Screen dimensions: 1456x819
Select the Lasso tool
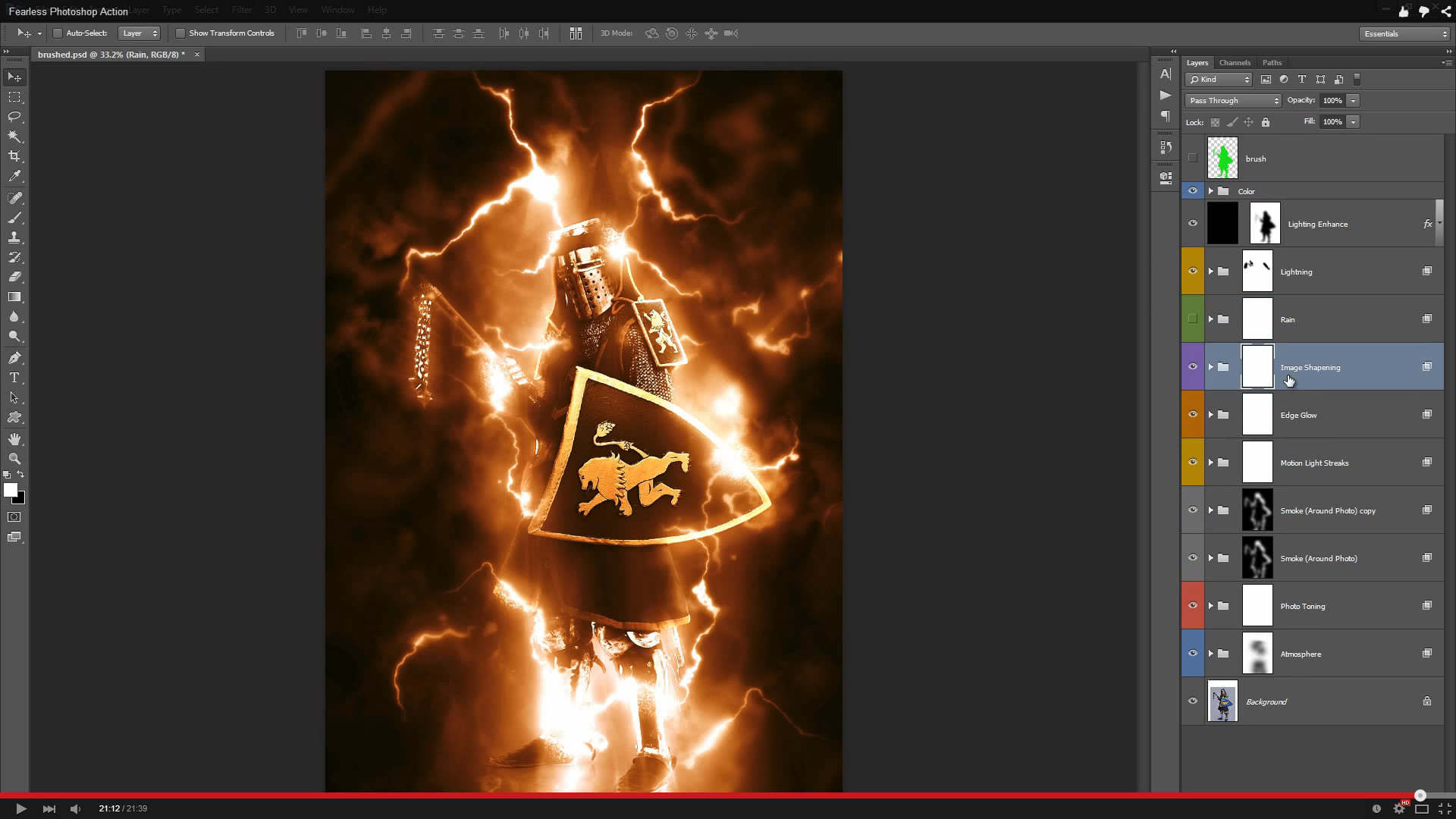(x=14, y=117)
